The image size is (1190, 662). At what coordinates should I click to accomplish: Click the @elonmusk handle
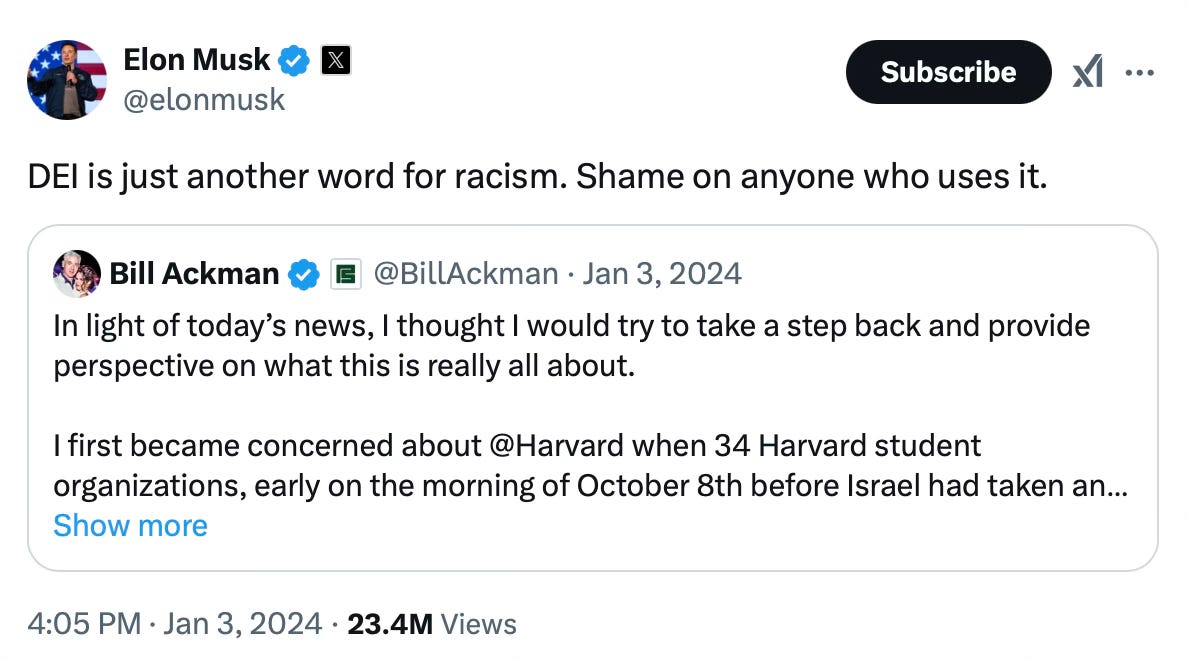(204, 100)
